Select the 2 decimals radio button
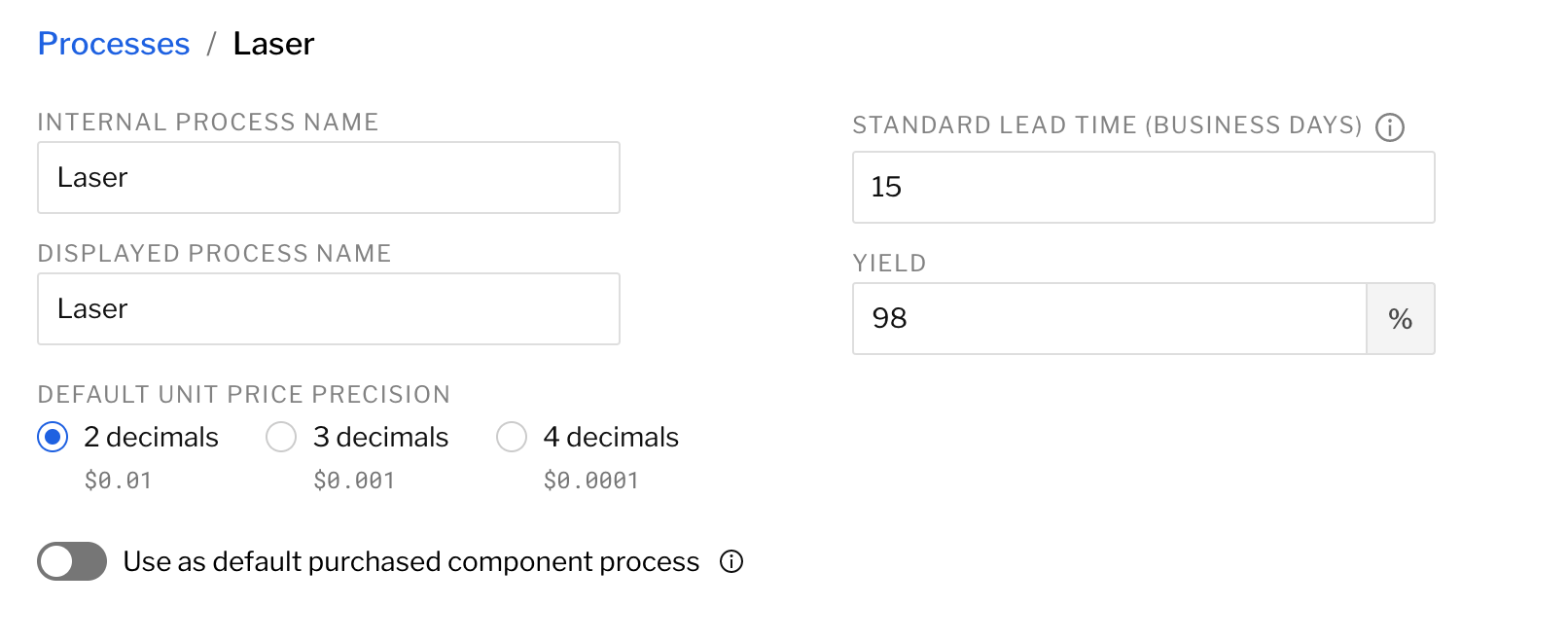Screen dimensions: 1568x642 tap(51, 438)
